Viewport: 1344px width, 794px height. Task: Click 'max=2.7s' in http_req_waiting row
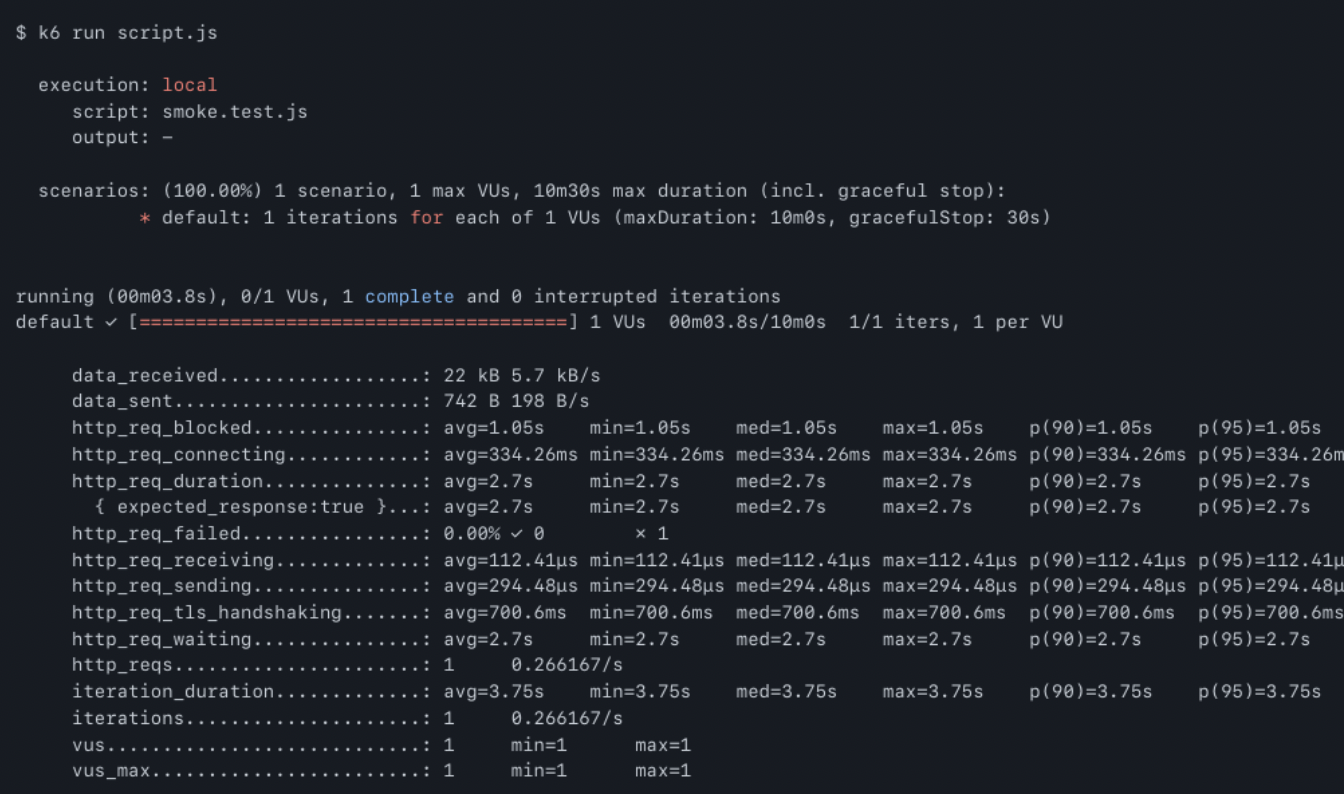click(927, 639)
